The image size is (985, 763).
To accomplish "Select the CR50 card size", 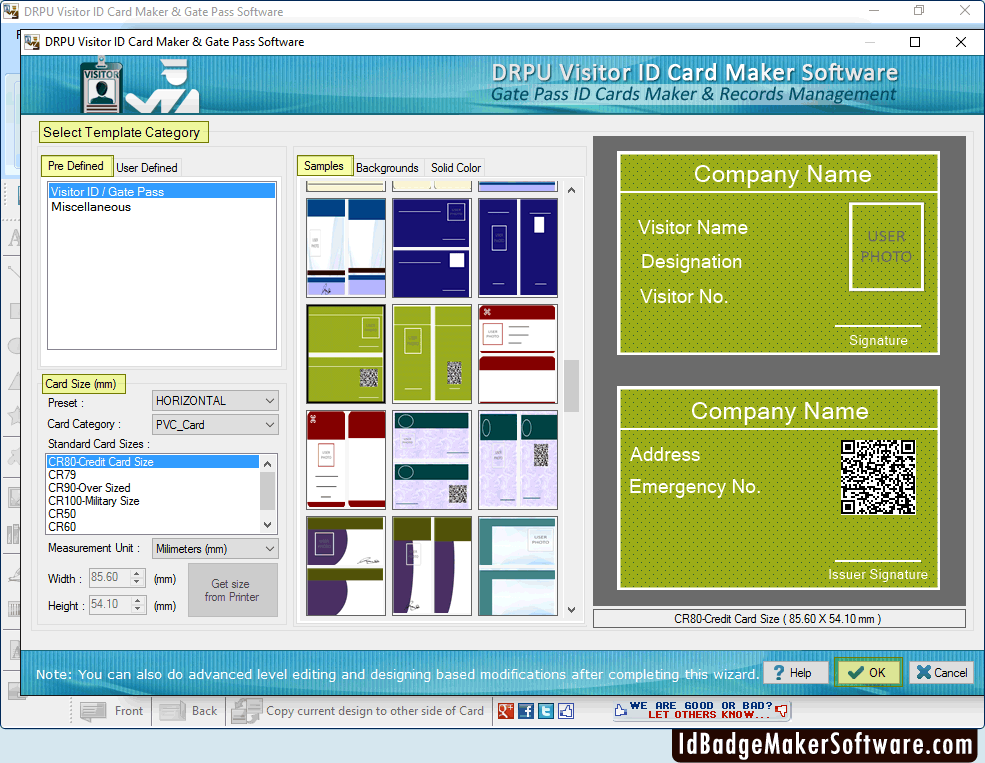I will click(153, 514).
